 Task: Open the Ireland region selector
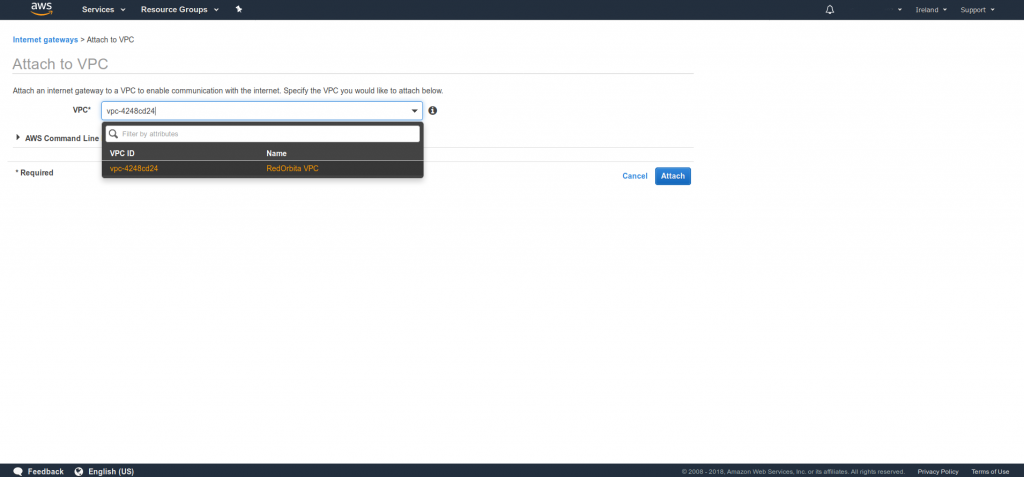[930, 10]
